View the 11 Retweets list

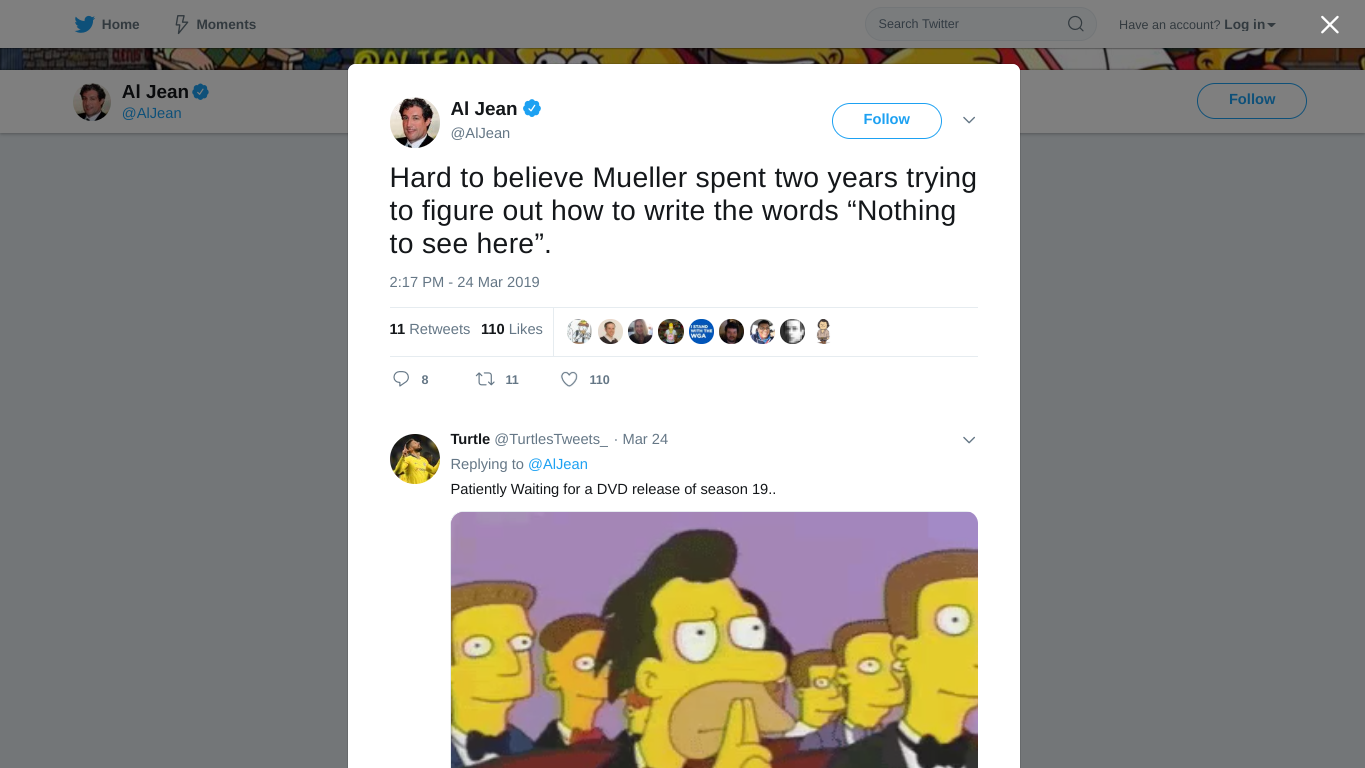pos(430,329)
